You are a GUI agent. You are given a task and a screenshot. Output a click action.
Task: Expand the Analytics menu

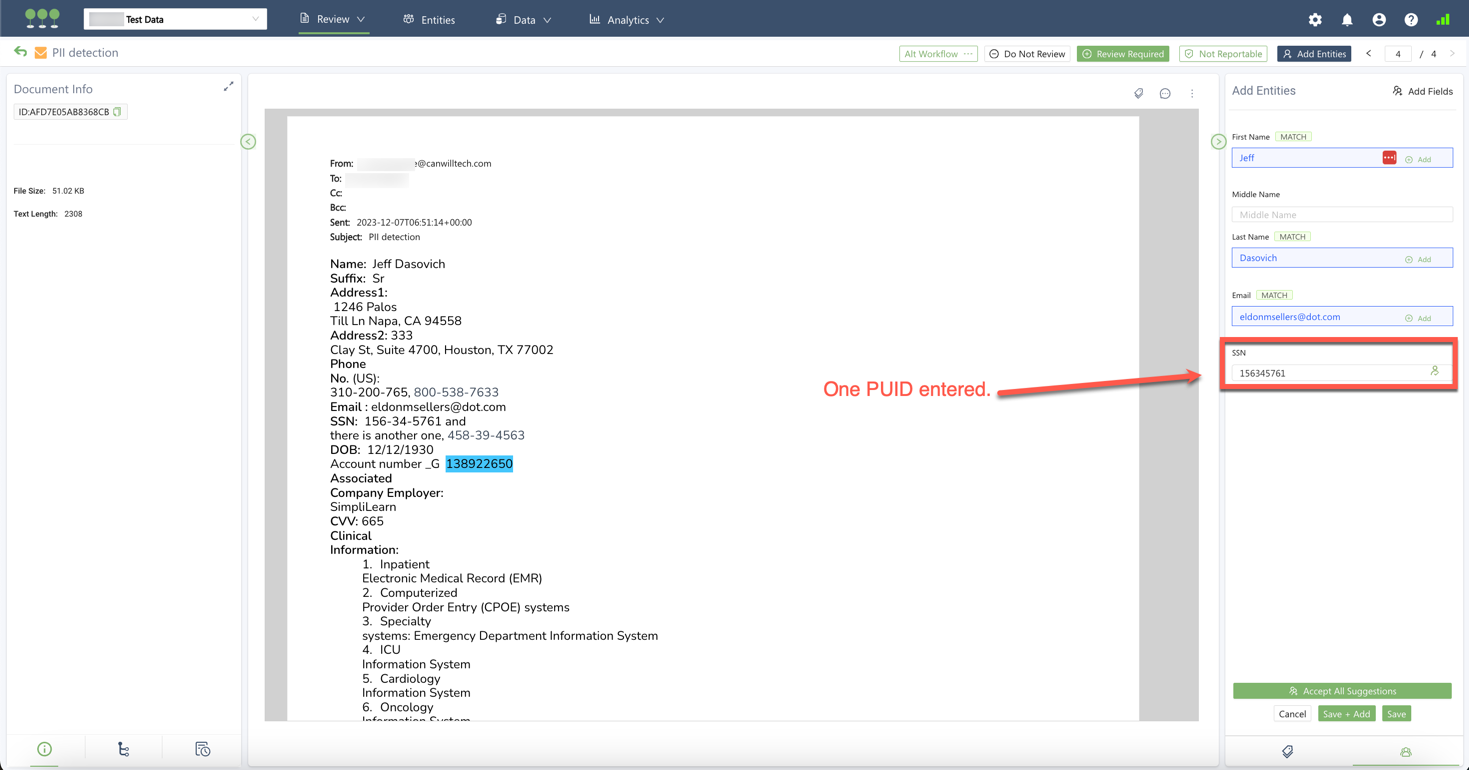point(627,20)
